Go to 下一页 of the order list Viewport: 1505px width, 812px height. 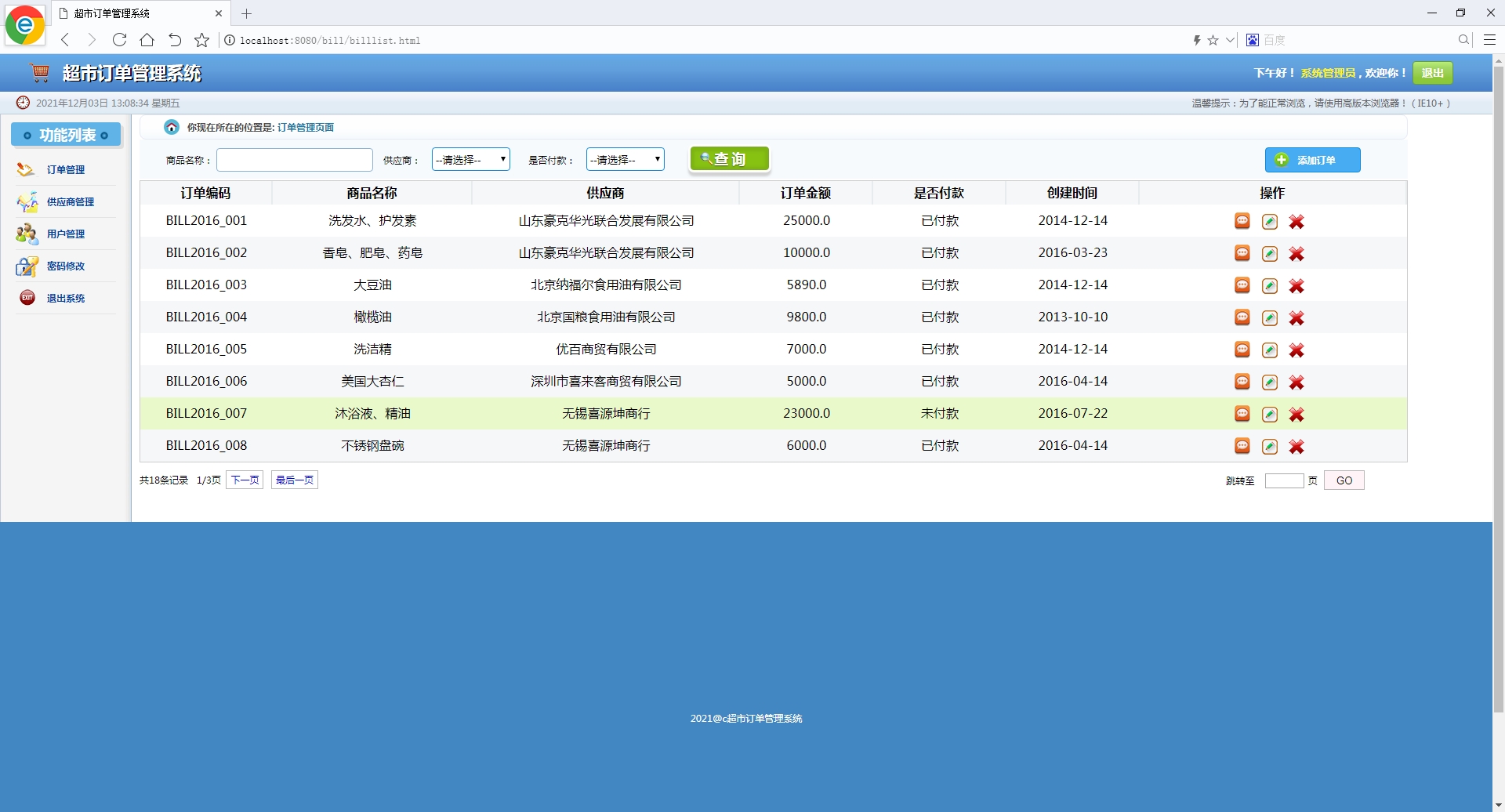click(x=244, y=480)
